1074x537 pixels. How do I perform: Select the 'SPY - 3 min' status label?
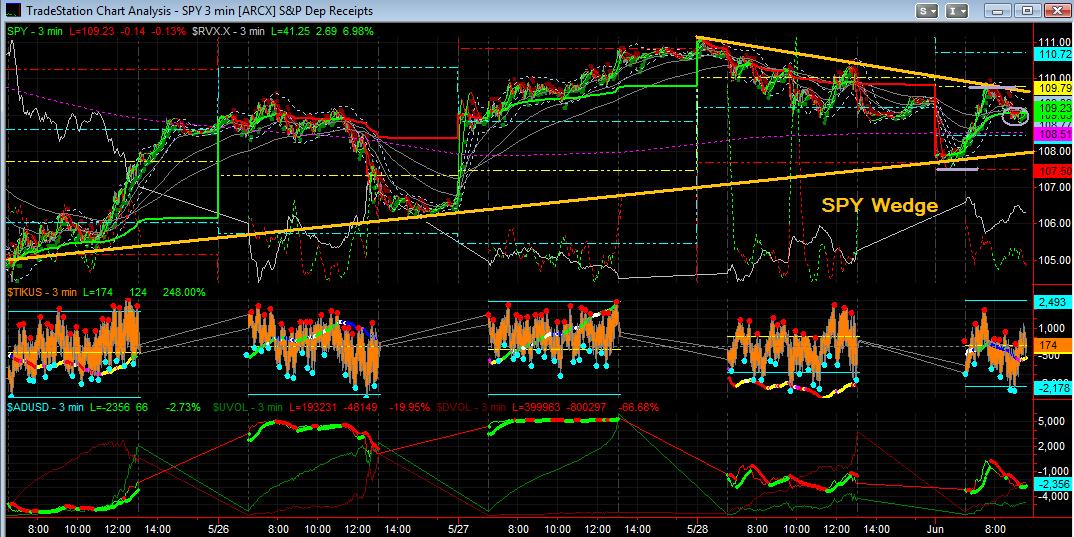pos(34,31)
